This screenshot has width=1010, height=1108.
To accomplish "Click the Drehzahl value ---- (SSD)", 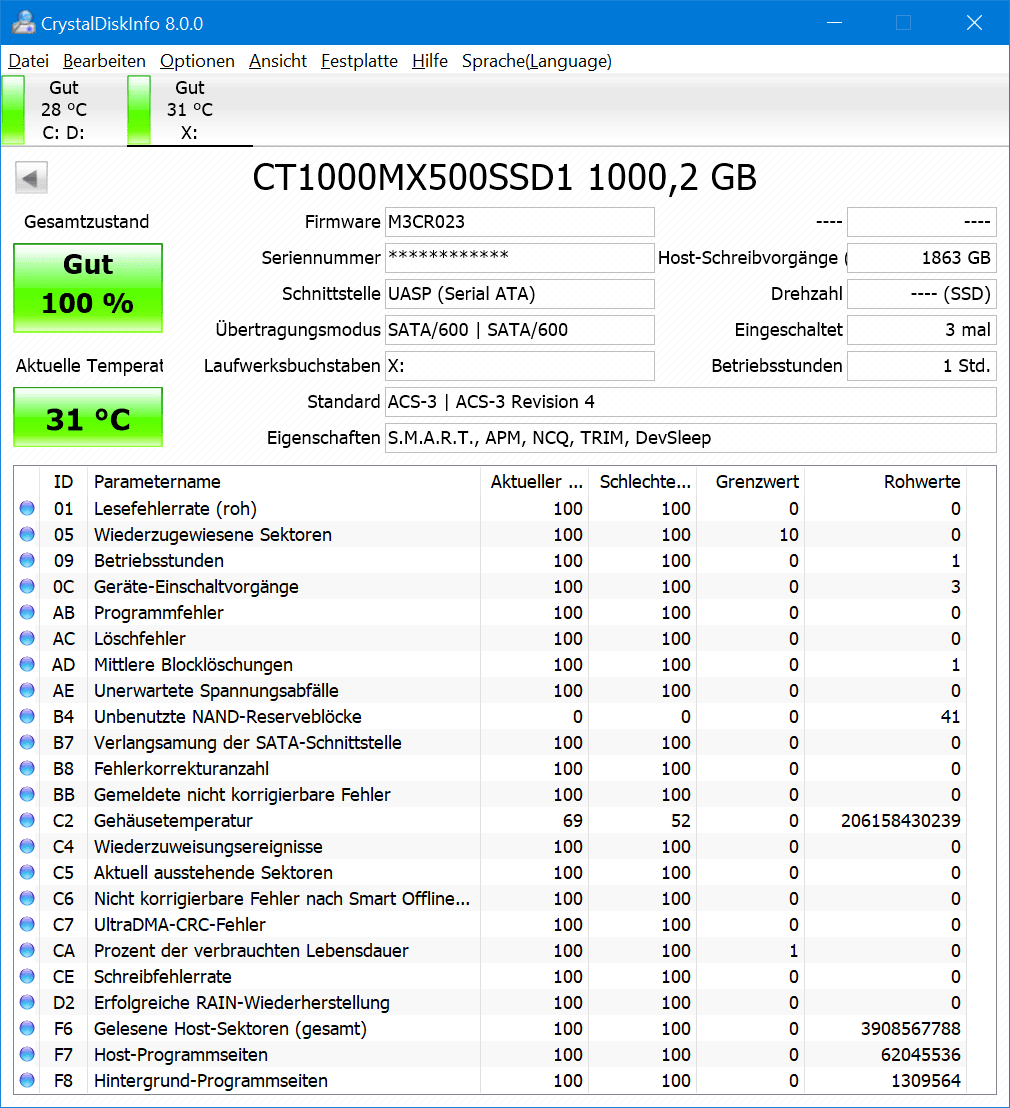I will [922, 294].
